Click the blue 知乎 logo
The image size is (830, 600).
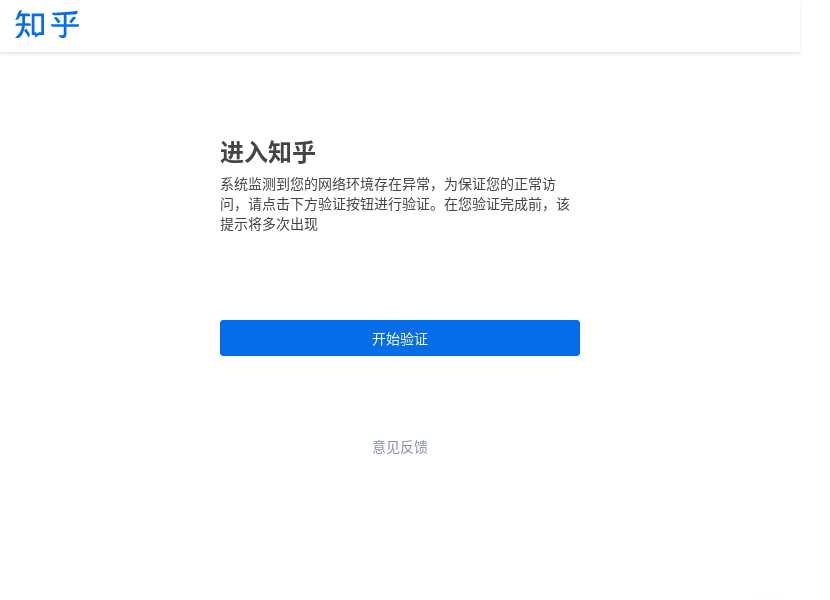click(47, 24)
